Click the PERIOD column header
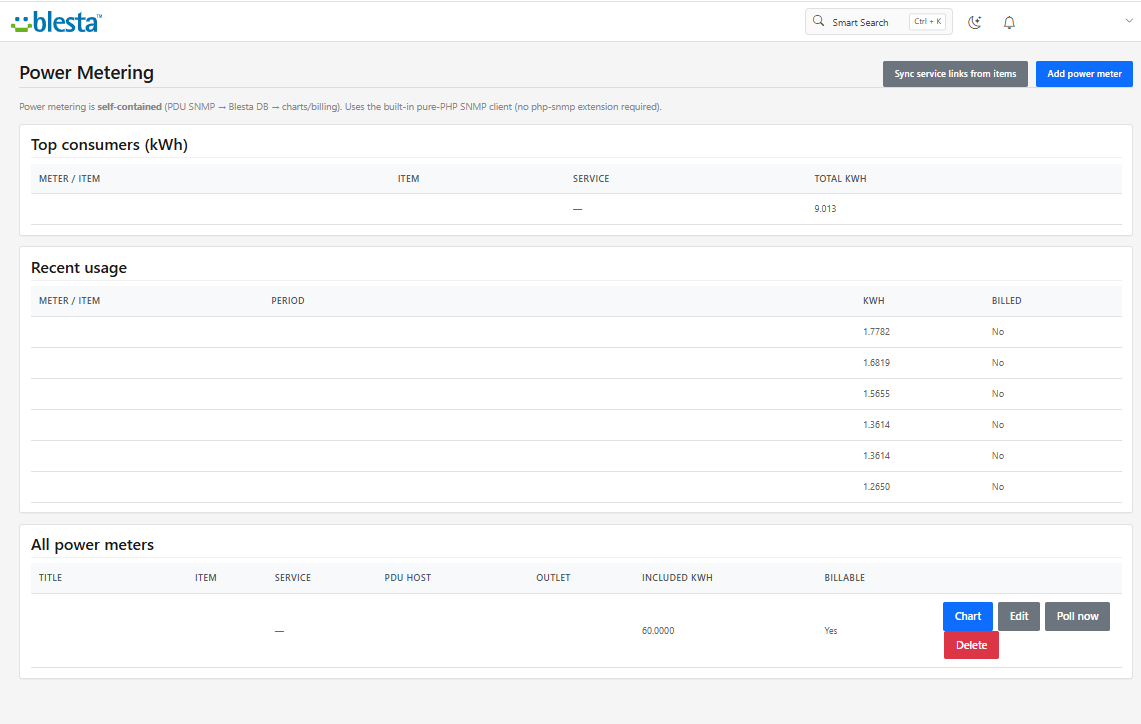The width and height of the screenshot is (1141, 724). pos(287,301)
